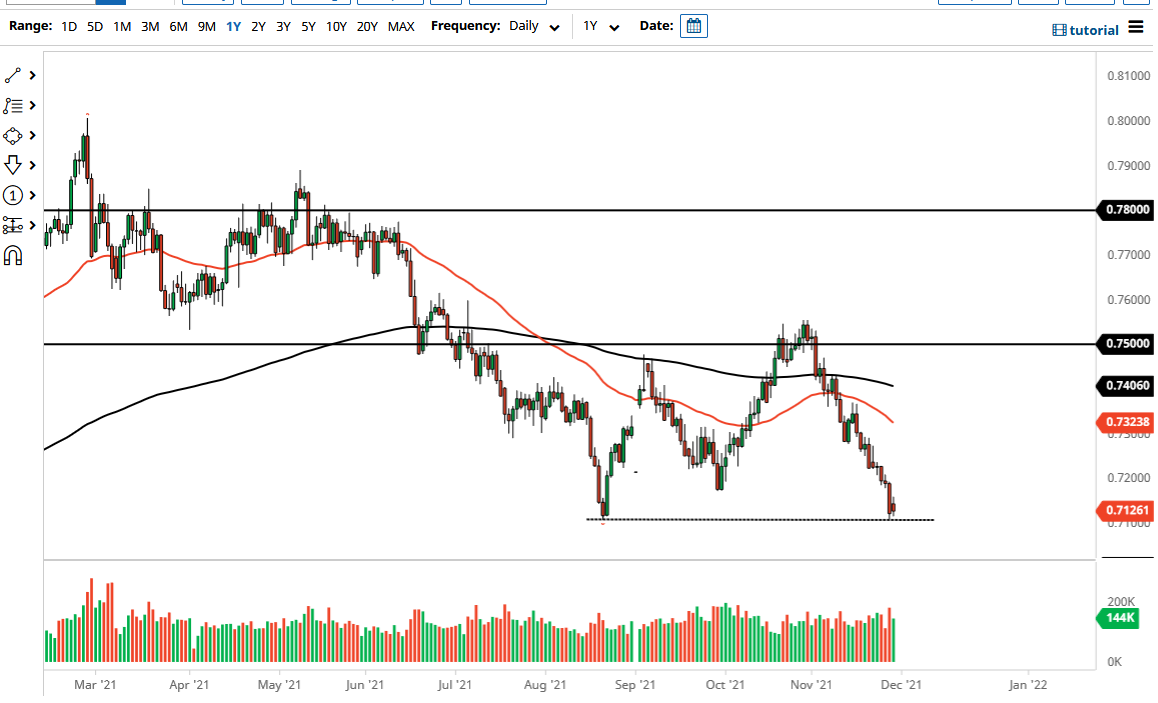Select the arrow marker tool
Screen dimensions: 1158x703
[x=14, y=165]
